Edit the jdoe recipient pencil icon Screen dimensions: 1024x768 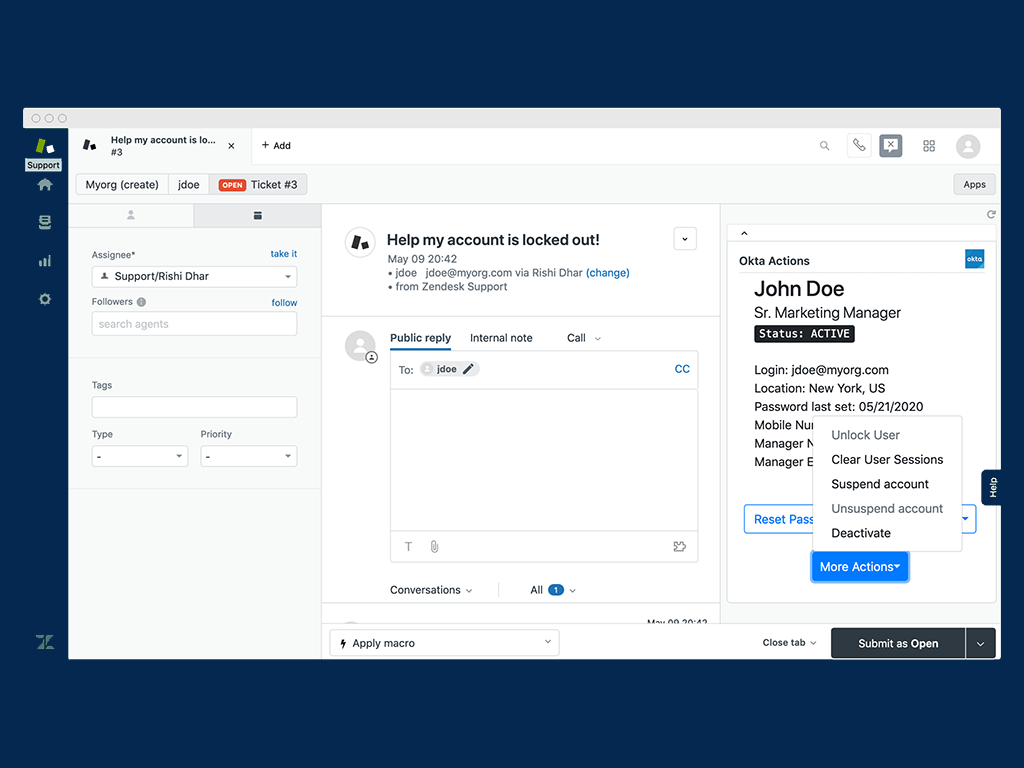pos(468,369)
